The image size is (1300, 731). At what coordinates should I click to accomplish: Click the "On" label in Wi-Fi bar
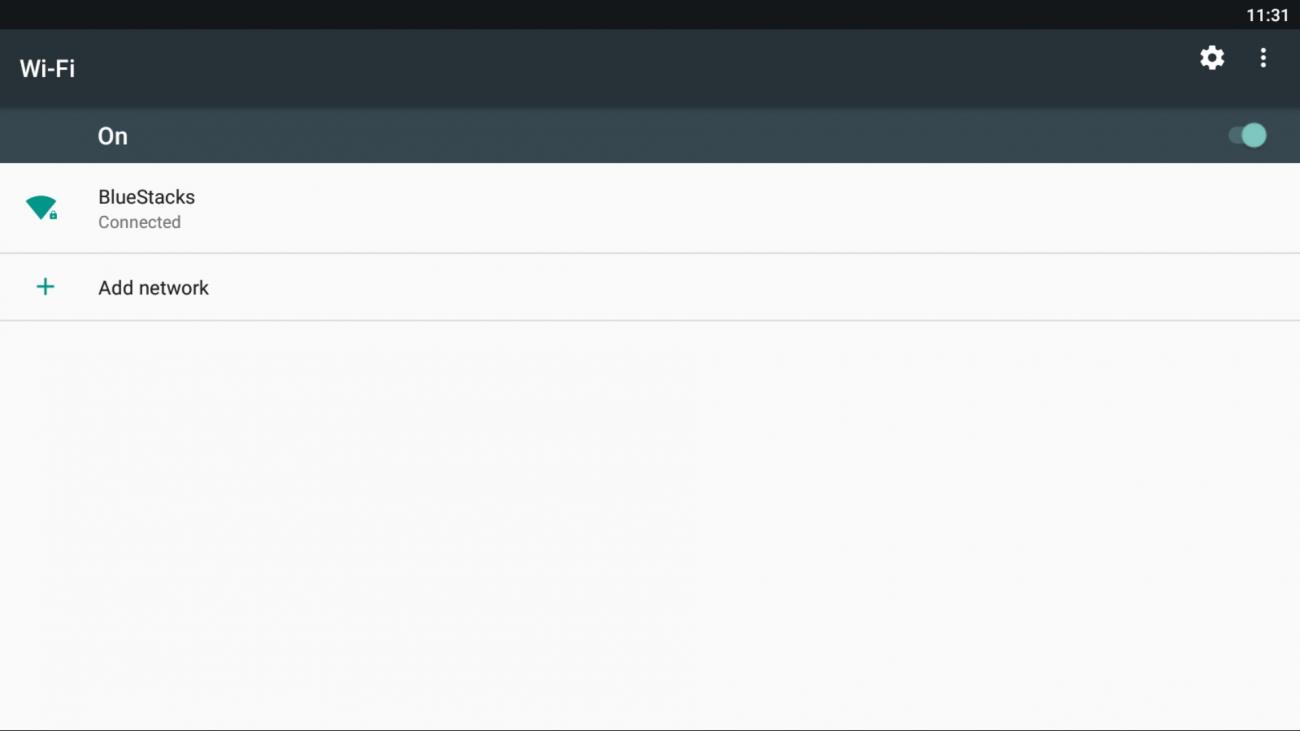[x=112, y=136]
